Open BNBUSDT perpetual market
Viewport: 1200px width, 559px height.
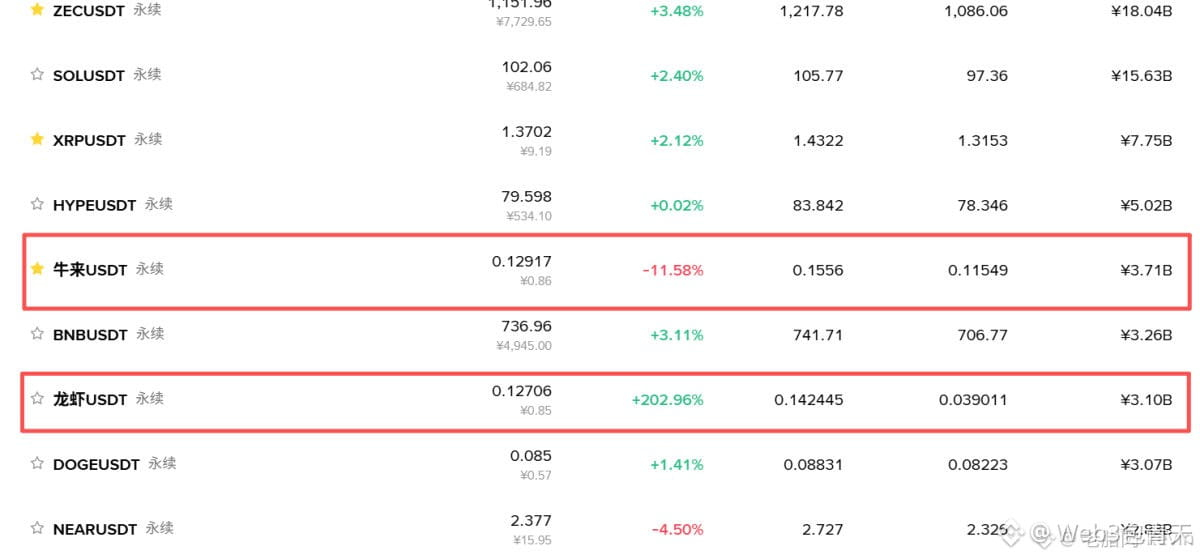90,334
